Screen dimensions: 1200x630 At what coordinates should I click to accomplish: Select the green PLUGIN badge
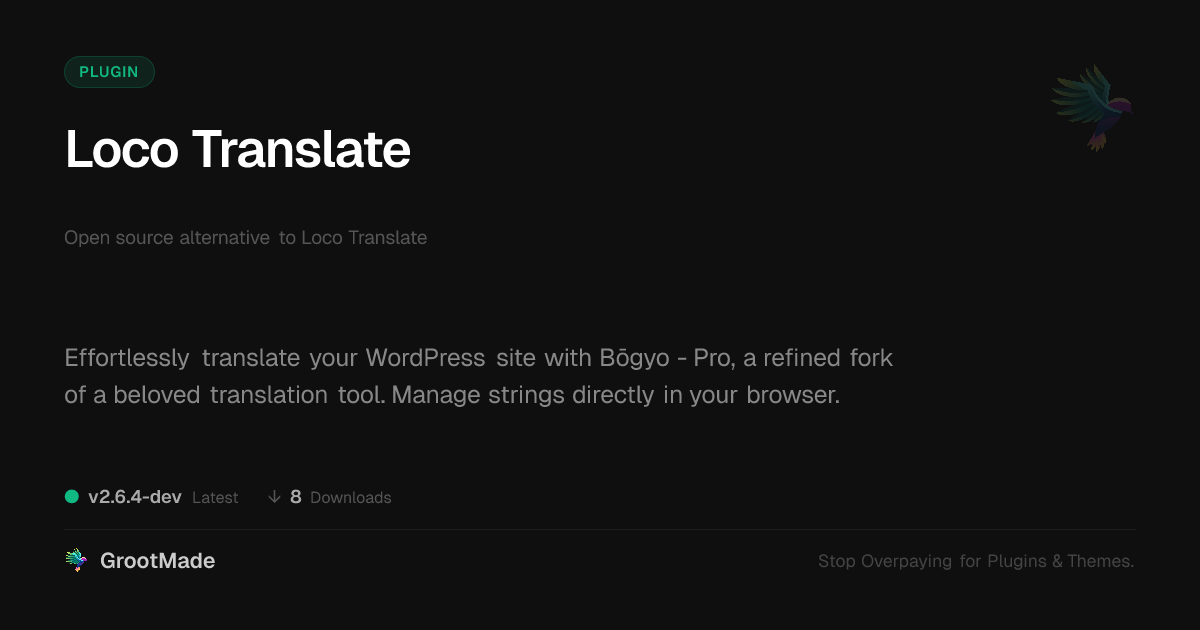109,72
